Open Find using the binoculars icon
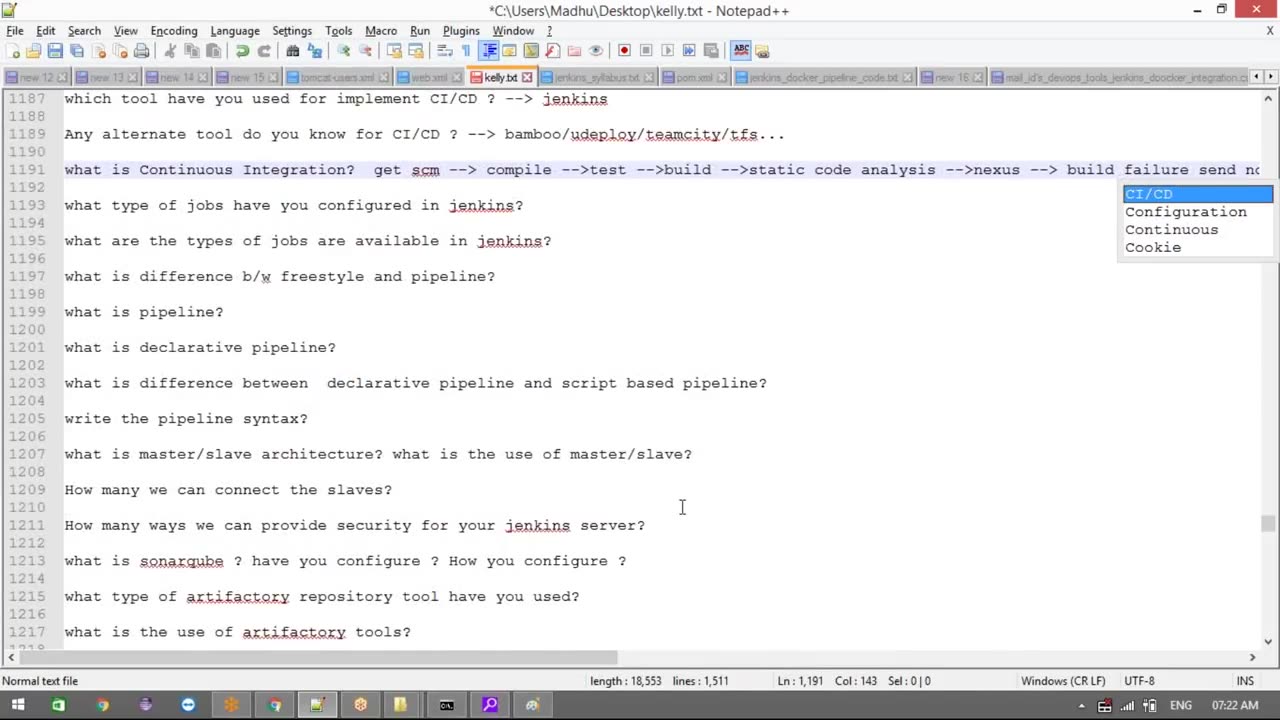The height and width of the screenshot is (720, 1280). pyautogui.click(x=293, y=51)
